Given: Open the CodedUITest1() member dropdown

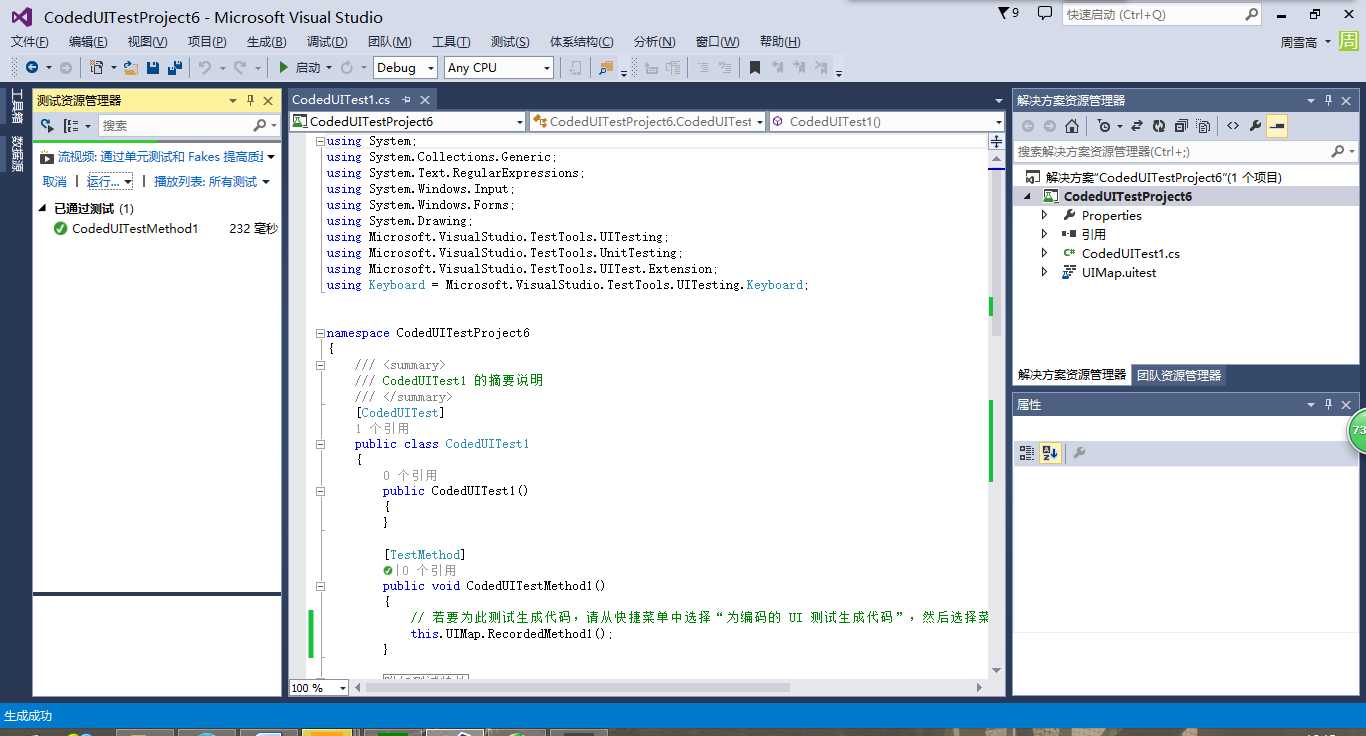Looking at the screenshot, I should pos(887,121).
